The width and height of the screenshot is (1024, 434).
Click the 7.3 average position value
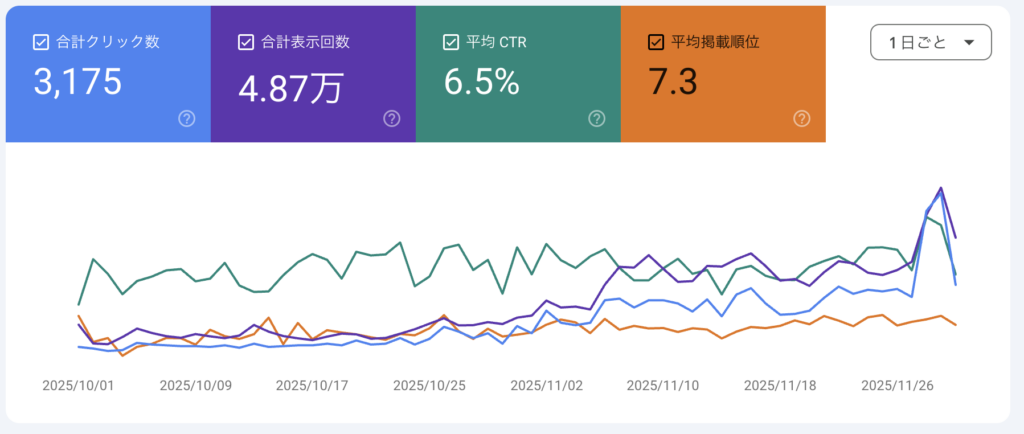click(670, 83)
